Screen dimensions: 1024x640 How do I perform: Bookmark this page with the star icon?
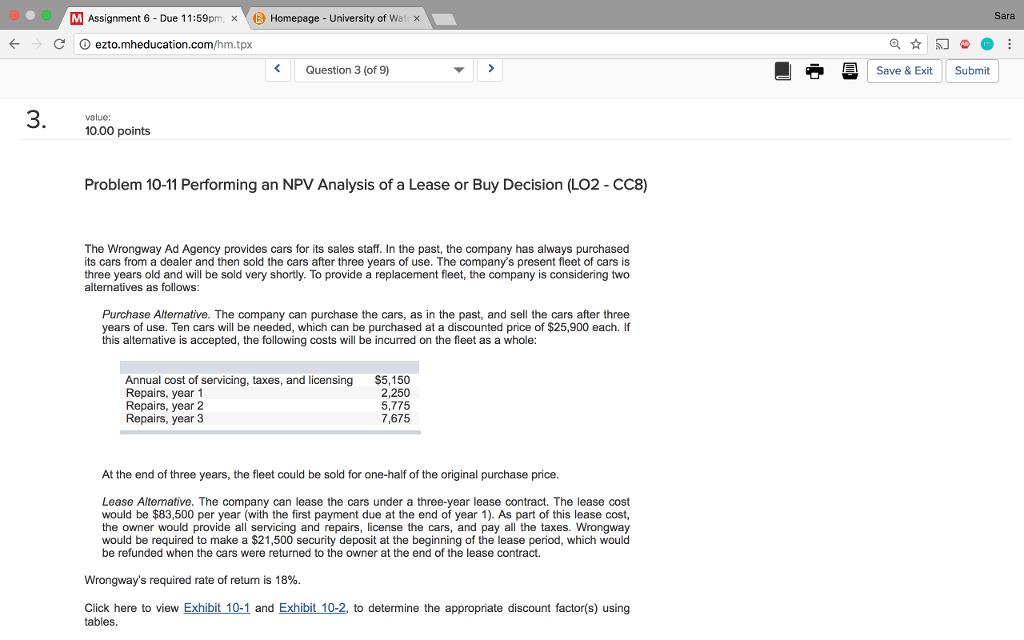916,44
